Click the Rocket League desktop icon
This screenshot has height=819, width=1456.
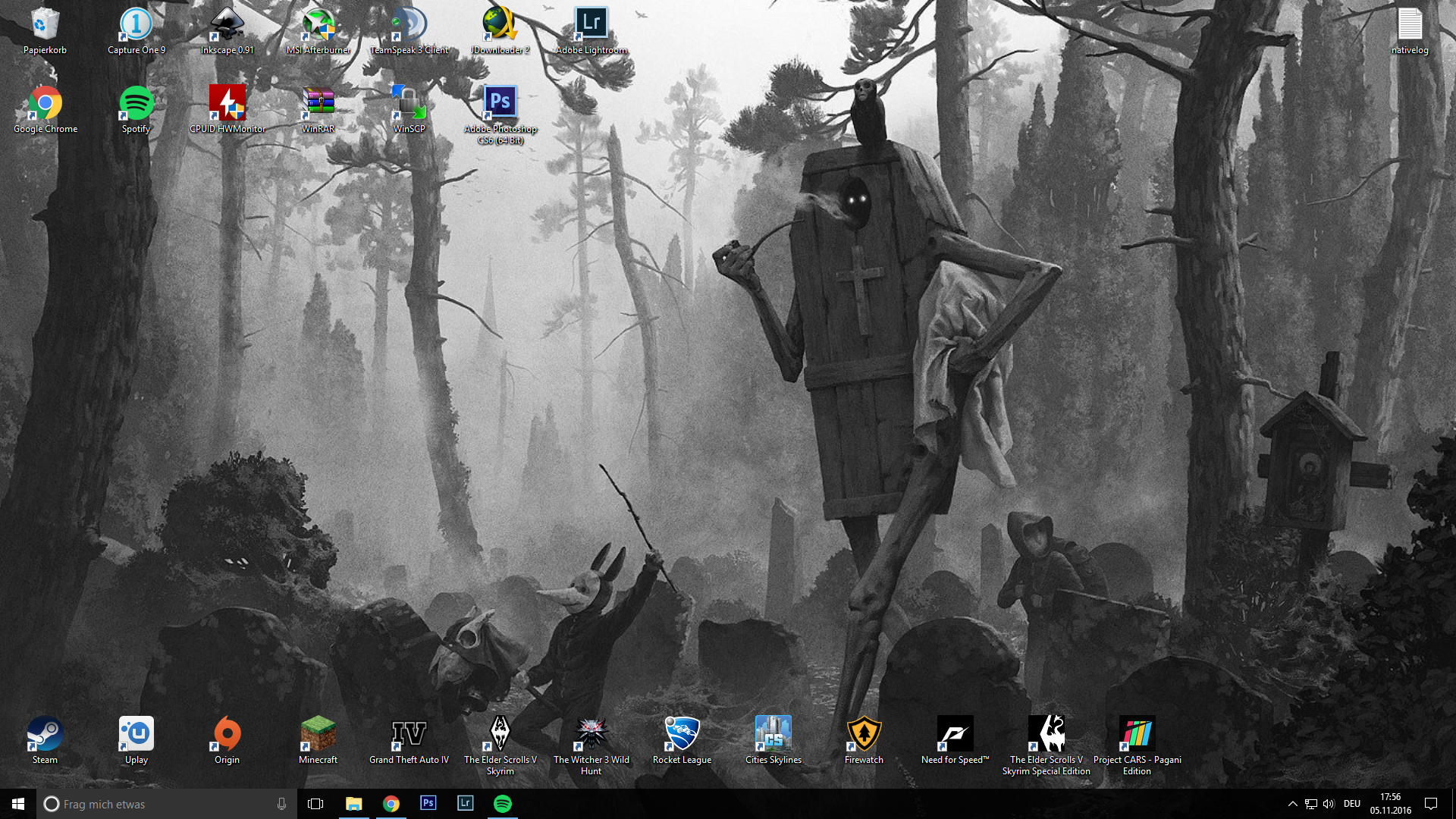[x=682, y=734]
